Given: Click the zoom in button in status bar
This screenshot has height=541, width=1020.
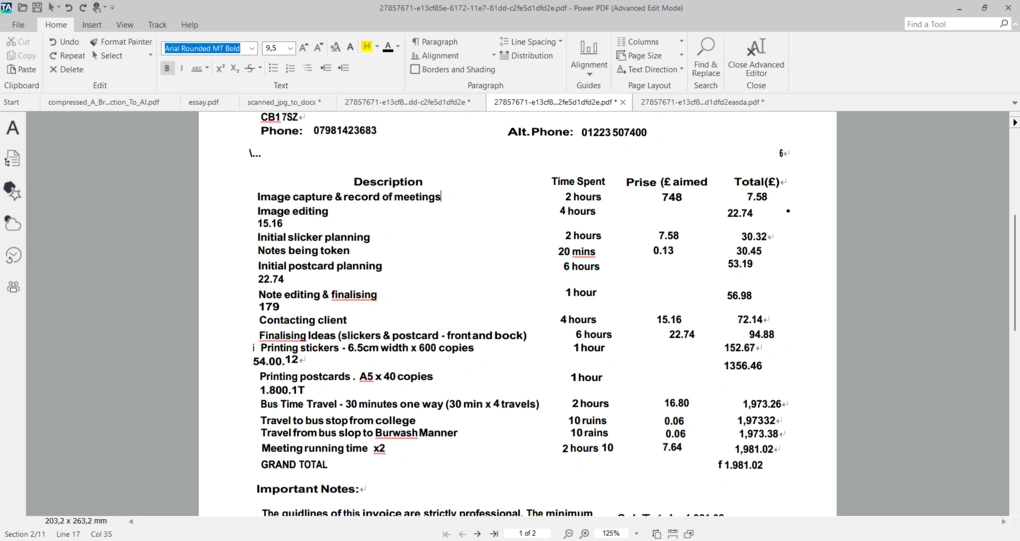Looking at the screenshot, I should [584, 533].
